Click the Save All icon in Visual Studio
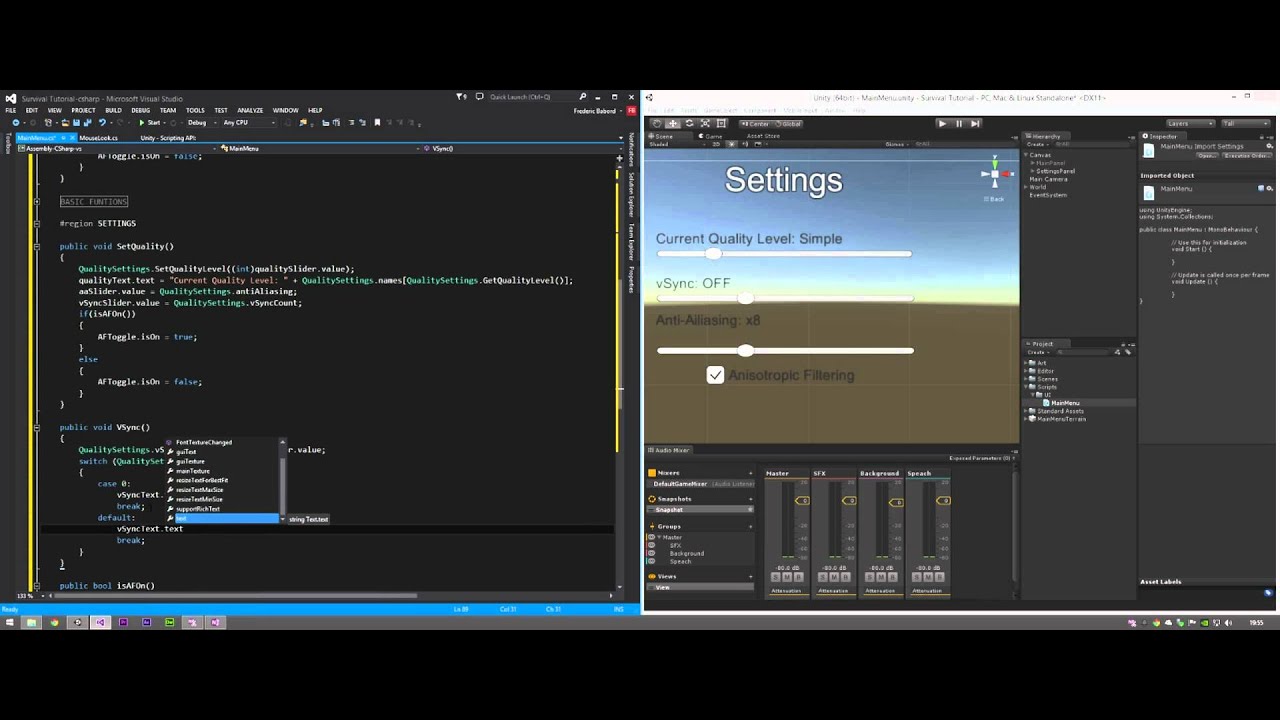 [x=89, y=122]
